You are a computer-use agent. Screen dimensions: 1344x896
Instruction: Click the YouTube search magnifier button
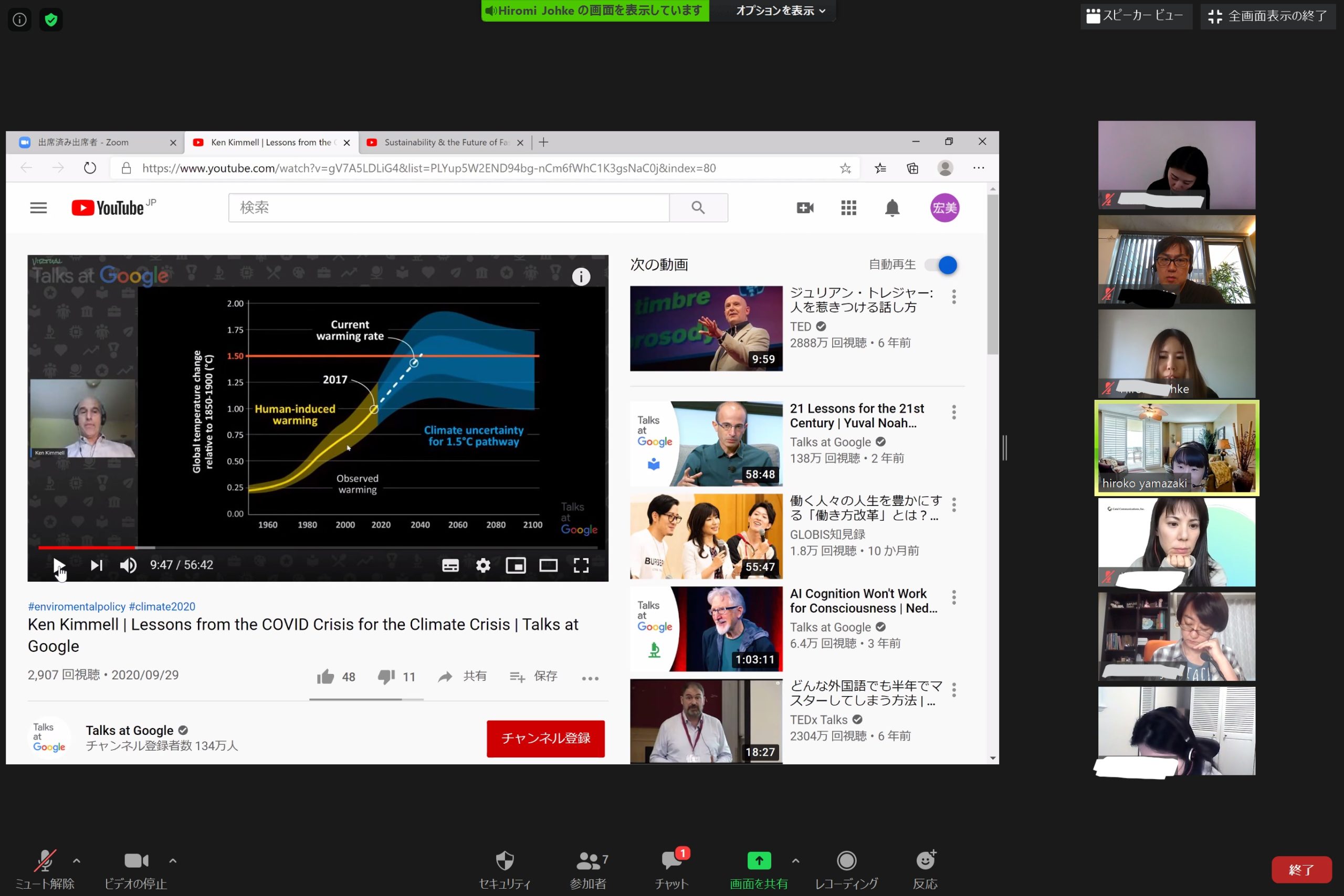698,207
